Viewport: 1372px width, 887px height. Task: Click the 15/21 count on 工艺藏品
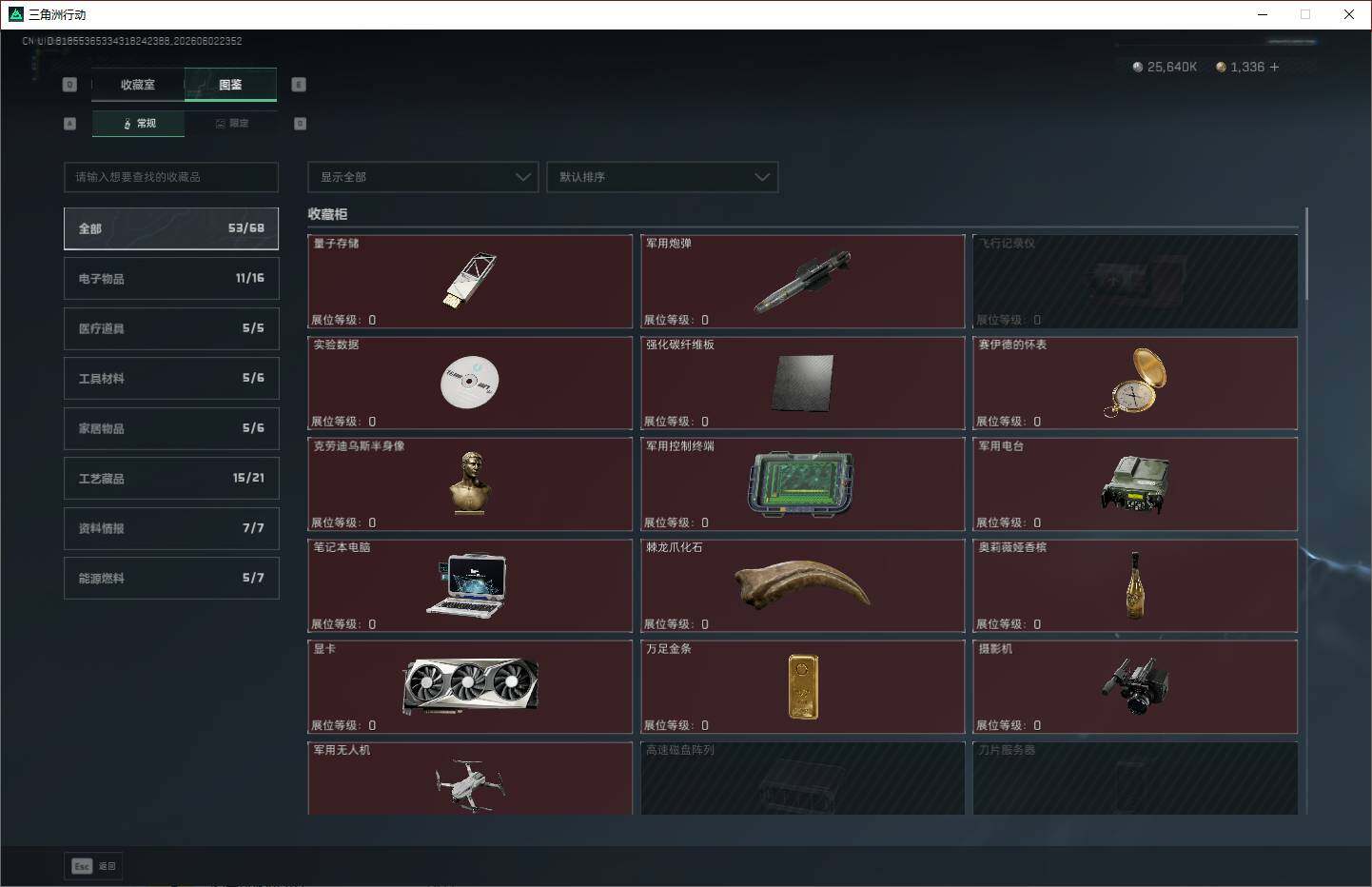(248, 478)
